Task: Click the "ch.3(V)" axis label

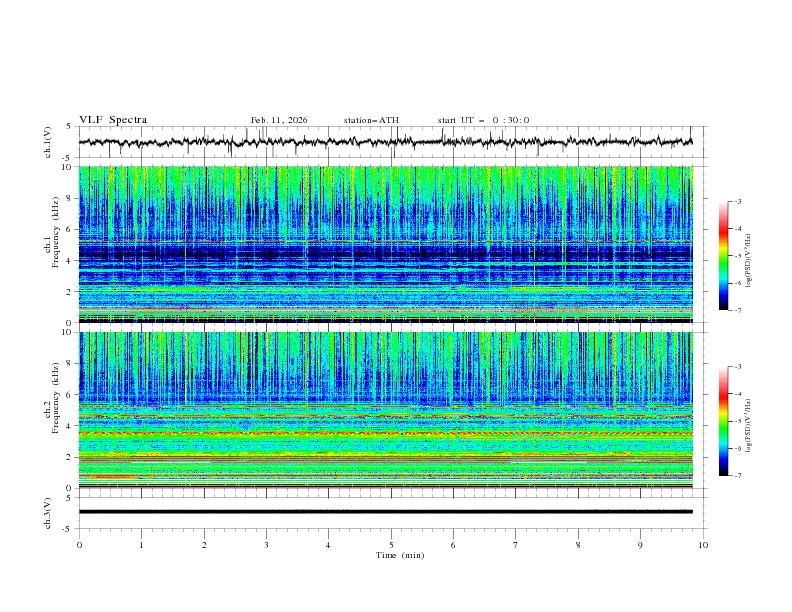Action: [x=48, y=513]
